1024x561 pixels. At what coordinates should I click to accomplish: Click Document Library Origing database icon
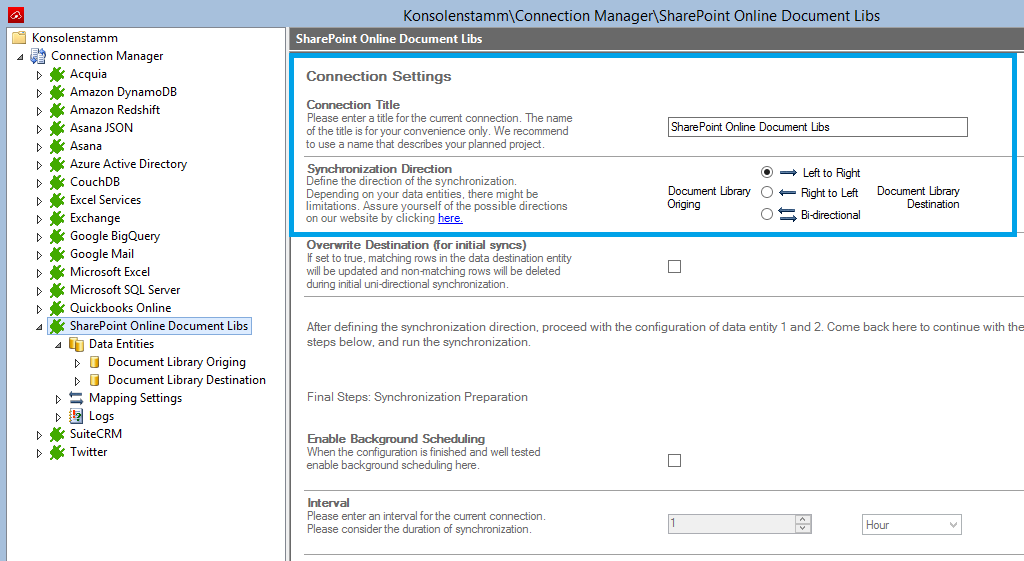(x=95, y=362)
